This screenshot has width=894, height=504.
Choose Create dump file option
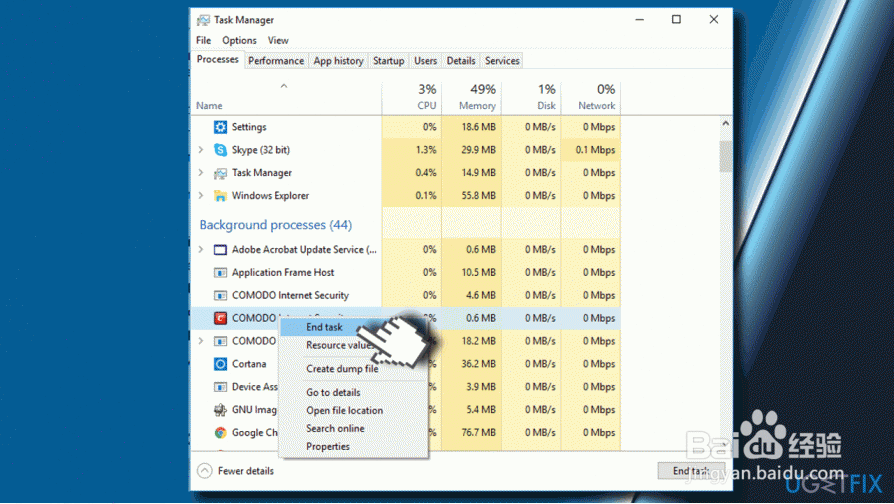point(342,369)
